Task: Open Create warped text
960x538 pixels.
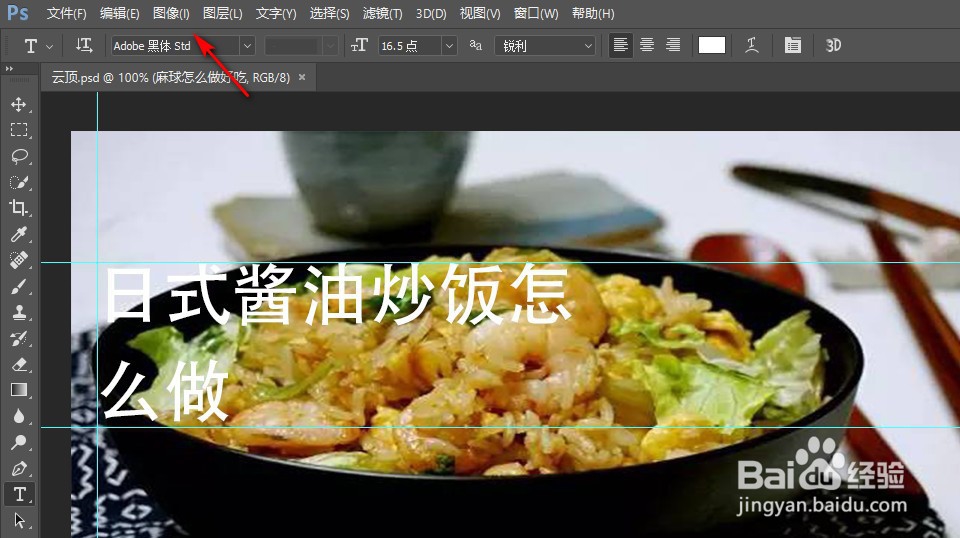Action: pyautogui.click(x=752, y=45)
